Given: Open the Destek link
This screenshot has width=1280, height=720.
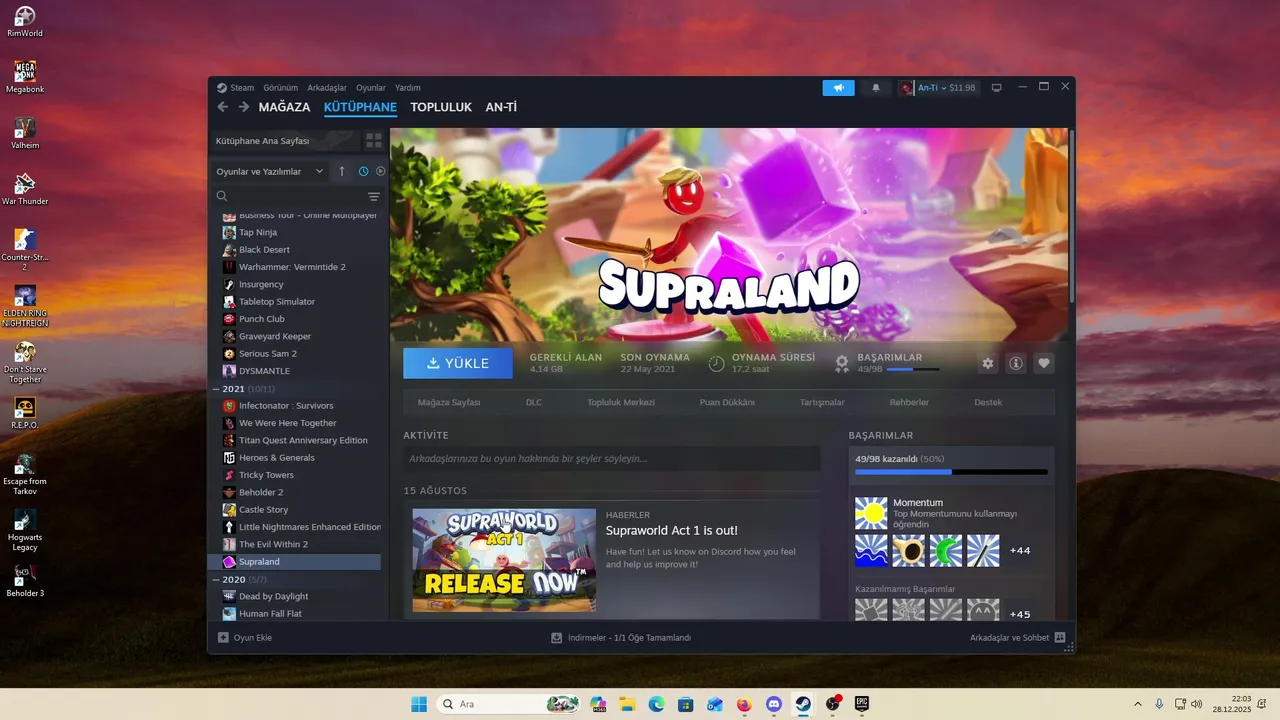Looking at the screenshot, I should point(988,402).
